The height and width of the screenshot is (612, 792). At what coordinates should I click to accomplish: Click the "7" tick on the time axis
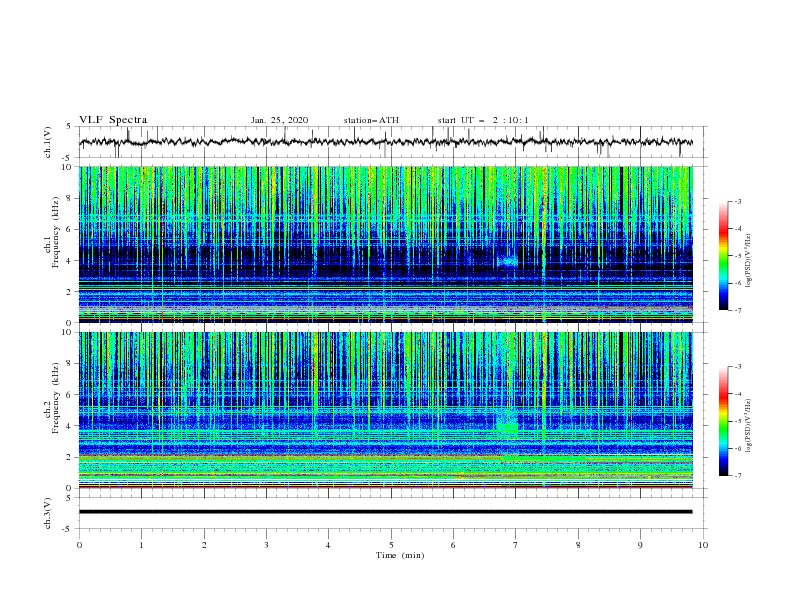click(x=516, y=545)
